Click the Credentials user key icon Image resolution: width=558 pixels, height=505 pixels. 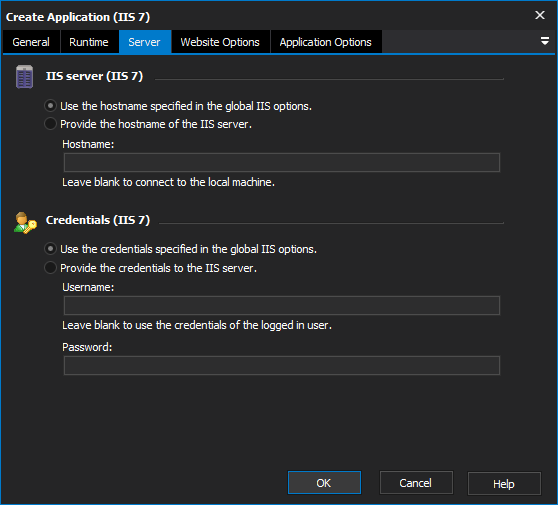(25, 223)
